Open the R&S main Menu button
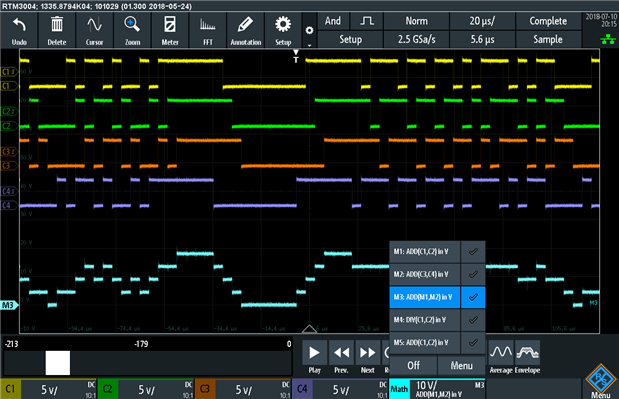 pyautogui.click(x=600, y=381)
